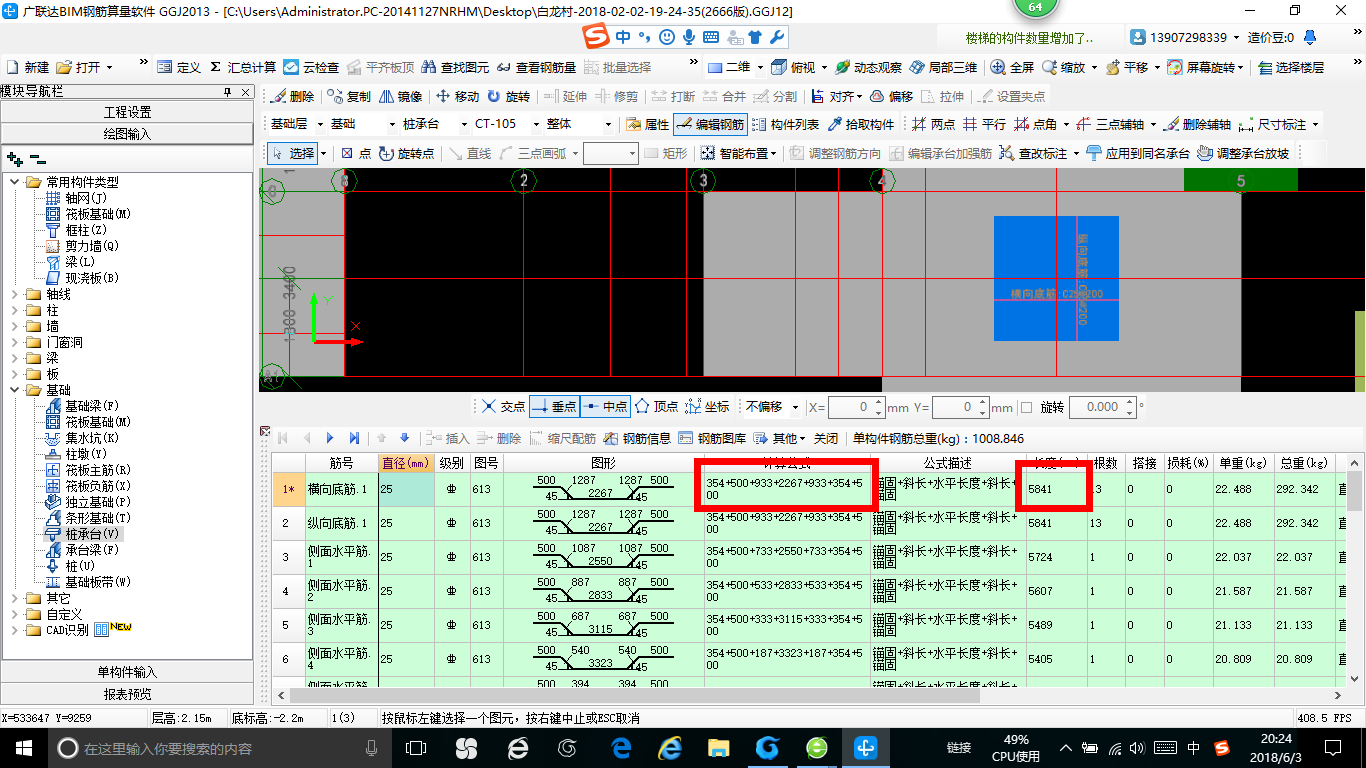1366x768 pixels.
Task: Expand the 轴线 tree node
Action: pyautogui.click(x=15, y=294)
